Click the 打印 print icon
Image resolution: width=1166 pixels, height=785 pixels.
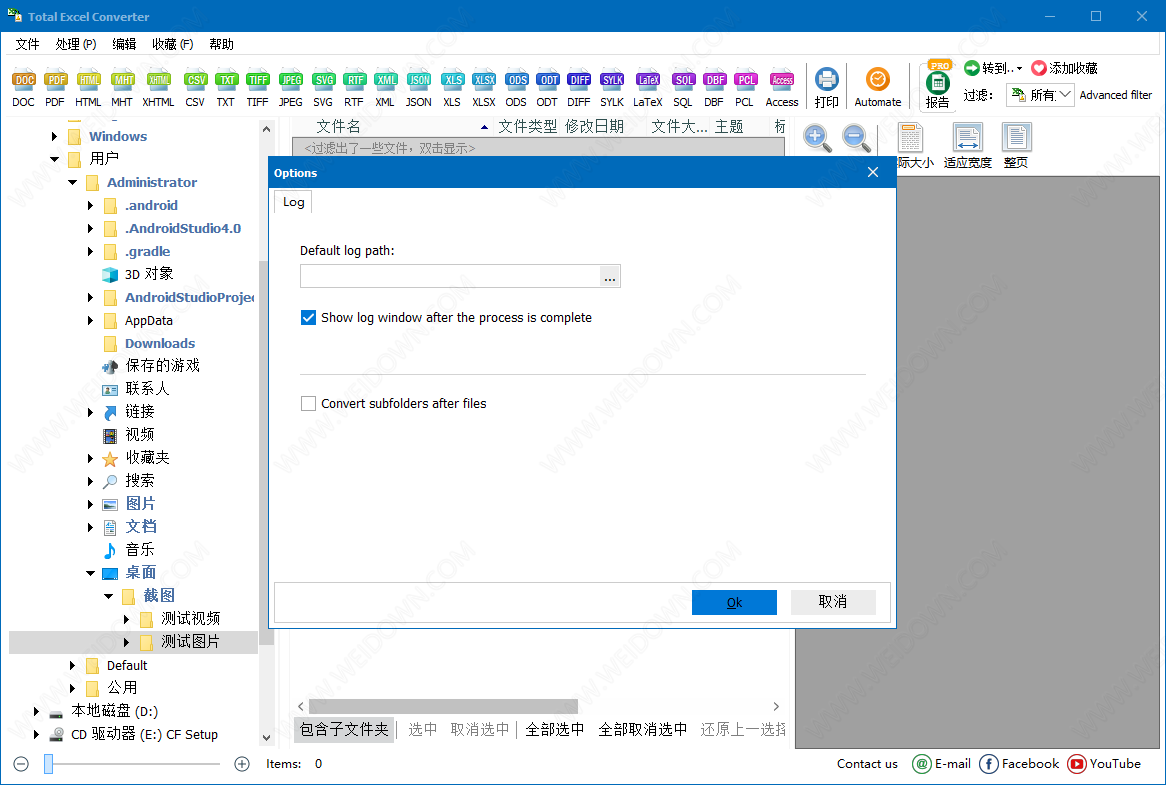pyautogui.click(x=826, y=88)
